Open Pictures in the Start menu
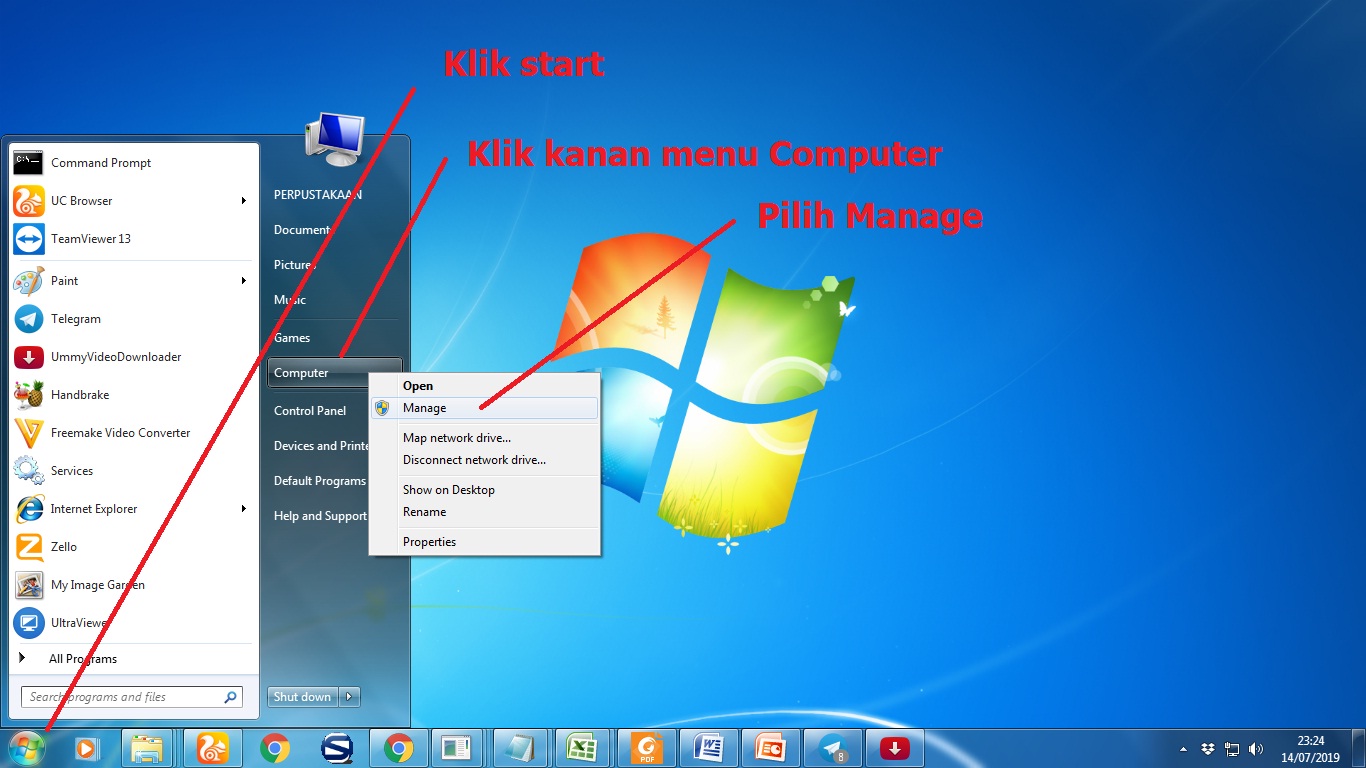 tap(295, 265)
